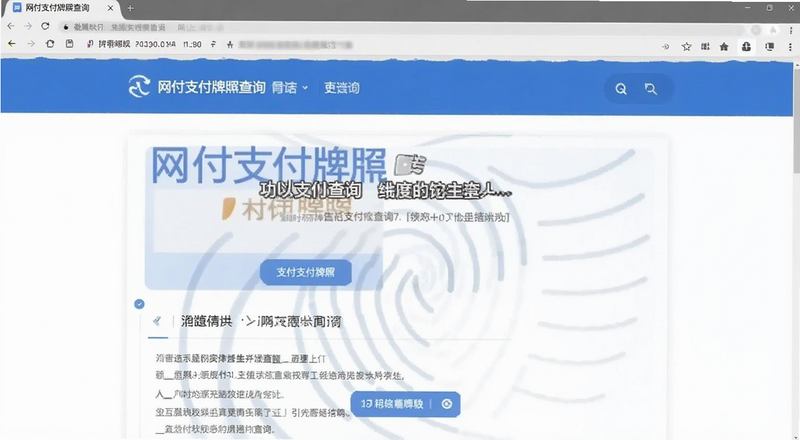The width and height of the screenshot is (800, 440).
Task: Click the 19 相倞毳牌駿 blue button
Action: 406,404
